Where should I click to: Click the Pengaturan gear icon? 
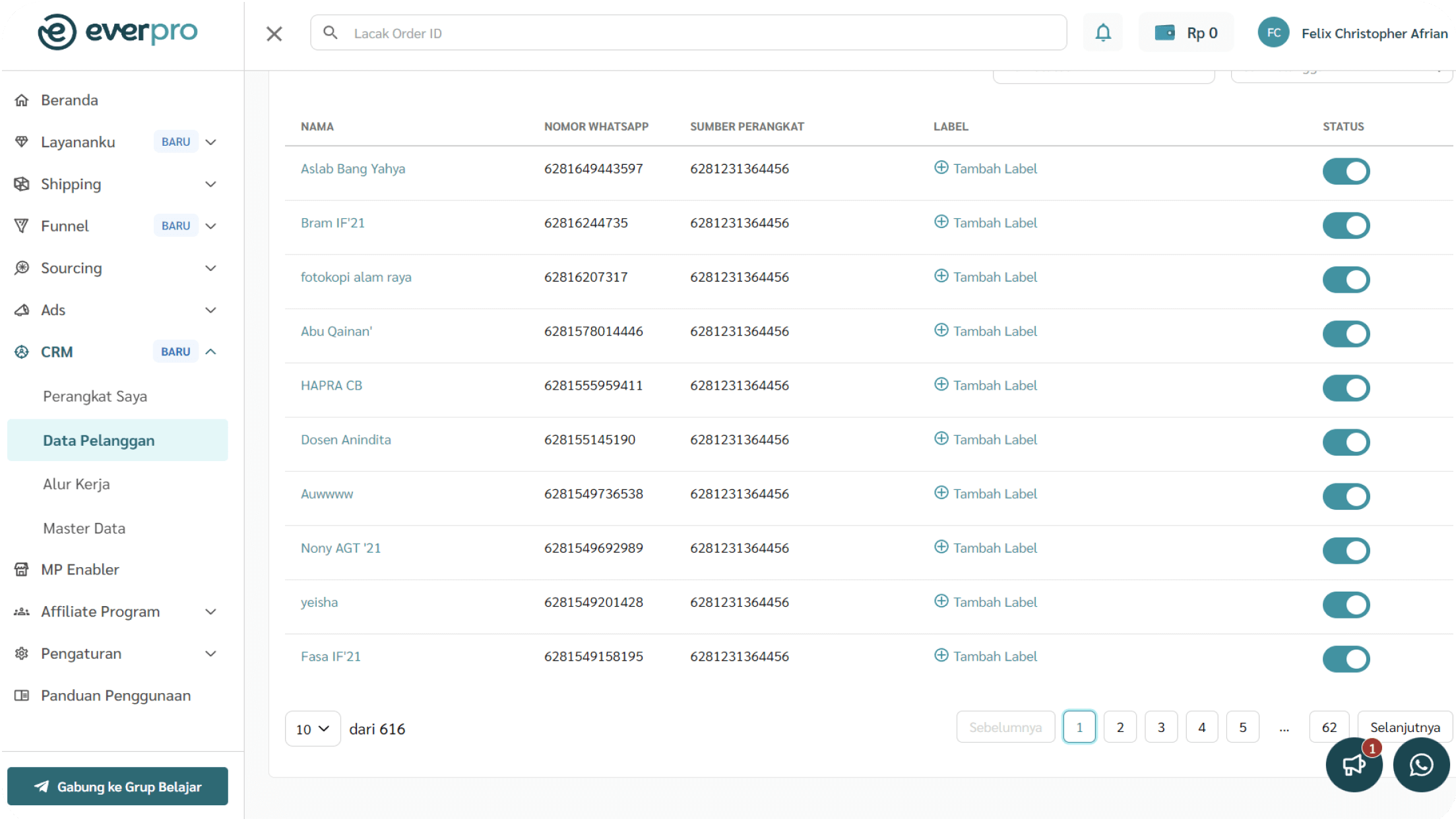coord(22,654)
